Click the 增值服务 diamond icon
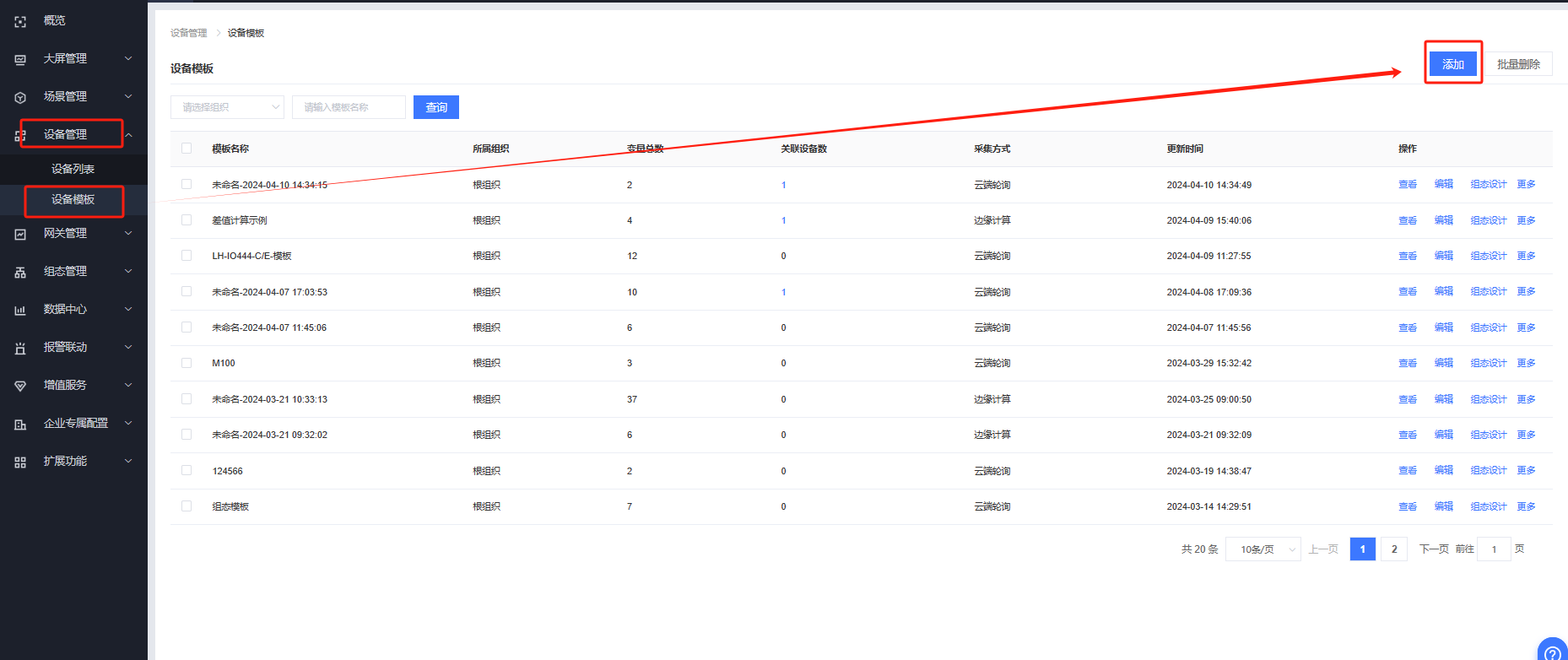Screen dimensions: 1568x660 tap(20, 386)
